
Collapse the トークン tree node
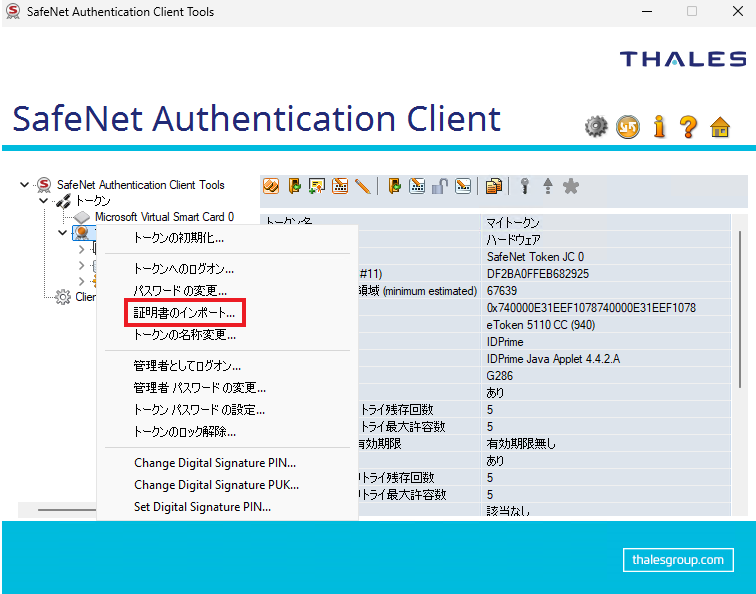[x=43, y=201]
